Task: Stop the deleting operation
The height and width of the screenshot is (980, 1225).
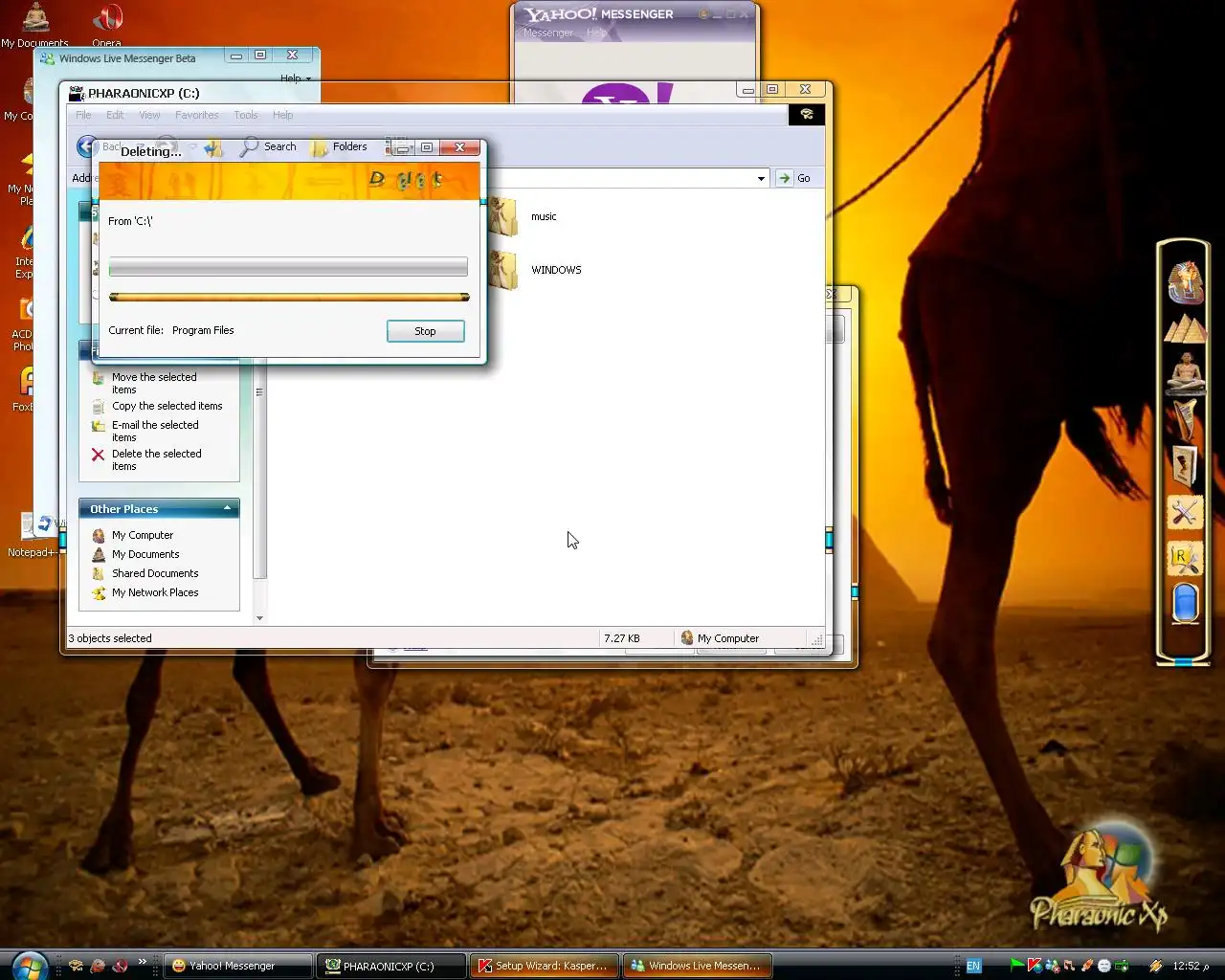Action: [426, 331]
